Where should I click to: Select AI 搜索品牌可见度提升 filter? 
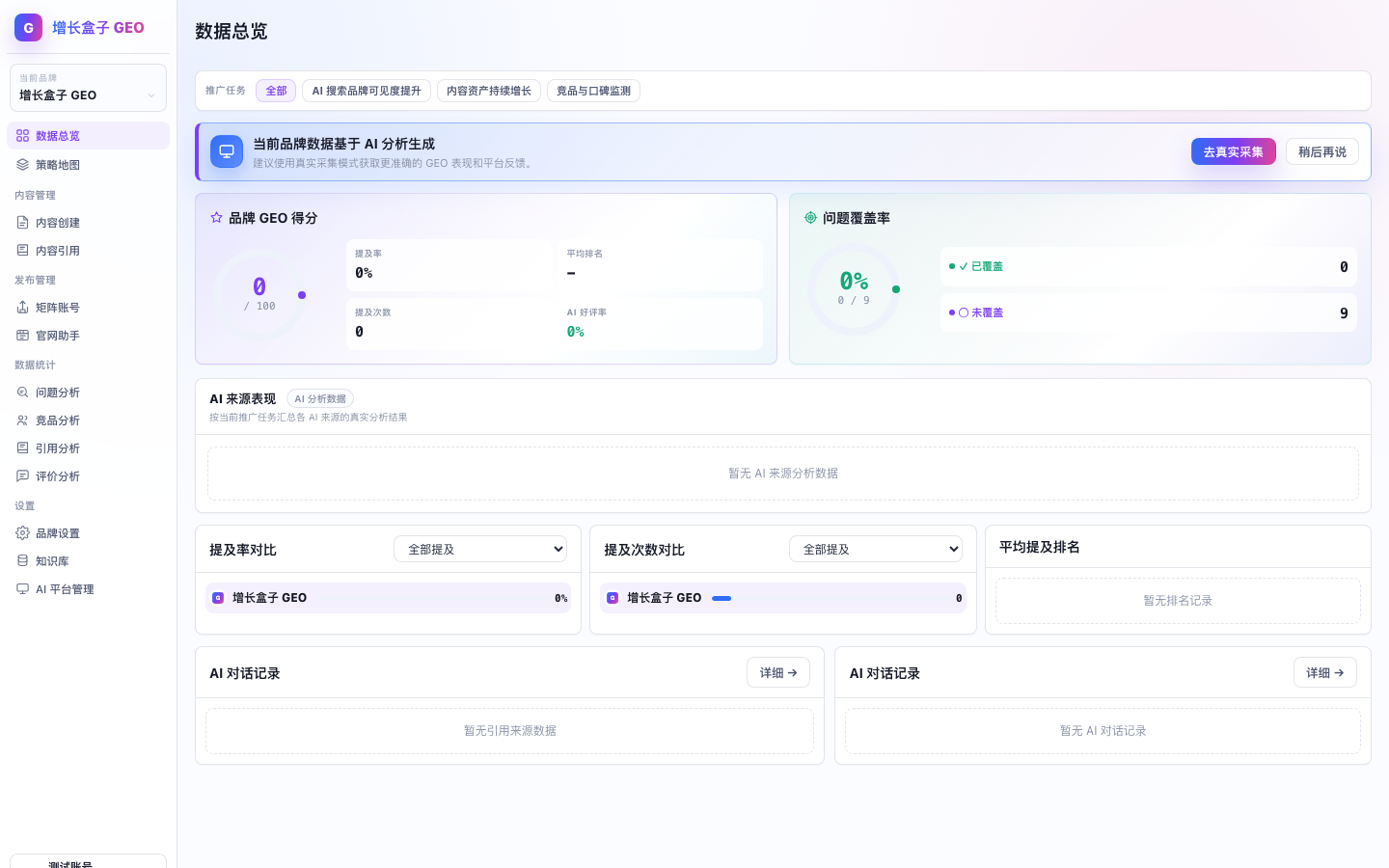pyautogui.click(x=367, y=91)
